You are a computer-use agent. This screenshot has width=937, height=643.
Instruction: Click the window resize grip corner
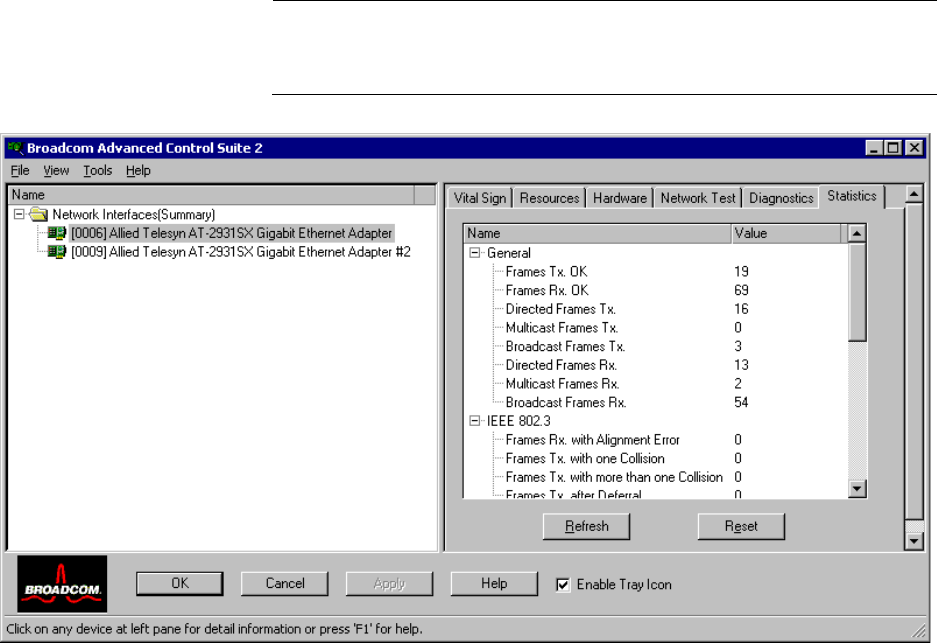[918, 630]
